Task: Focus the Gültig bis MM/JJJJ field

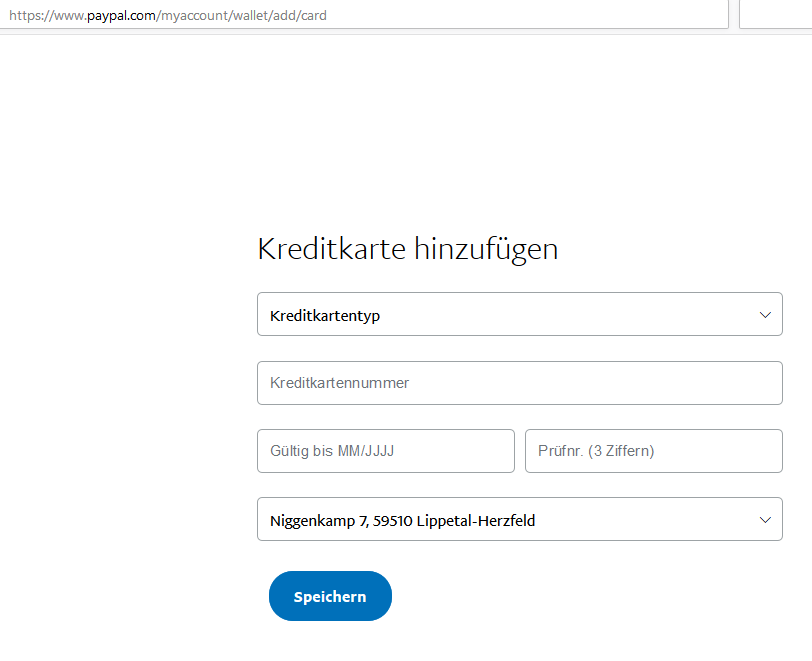Action: [x=386, y=451]
